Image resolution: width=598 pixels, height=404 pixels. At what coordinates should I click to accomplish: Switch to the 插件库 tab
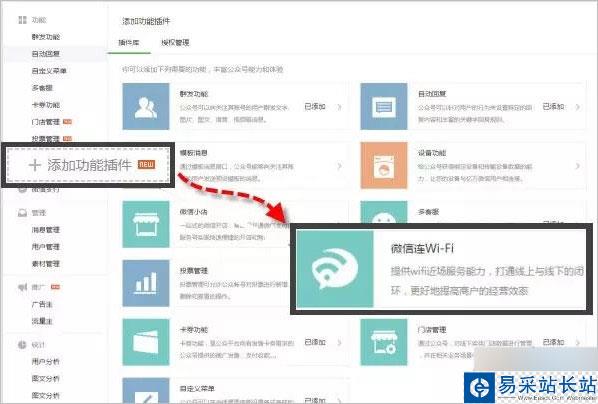[x=129, y=42]
